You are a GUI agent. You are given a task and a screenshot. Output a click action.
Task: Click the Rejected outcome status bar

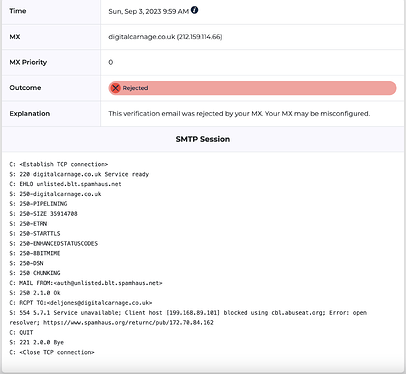pyautogui.click(x=252, y=88)
